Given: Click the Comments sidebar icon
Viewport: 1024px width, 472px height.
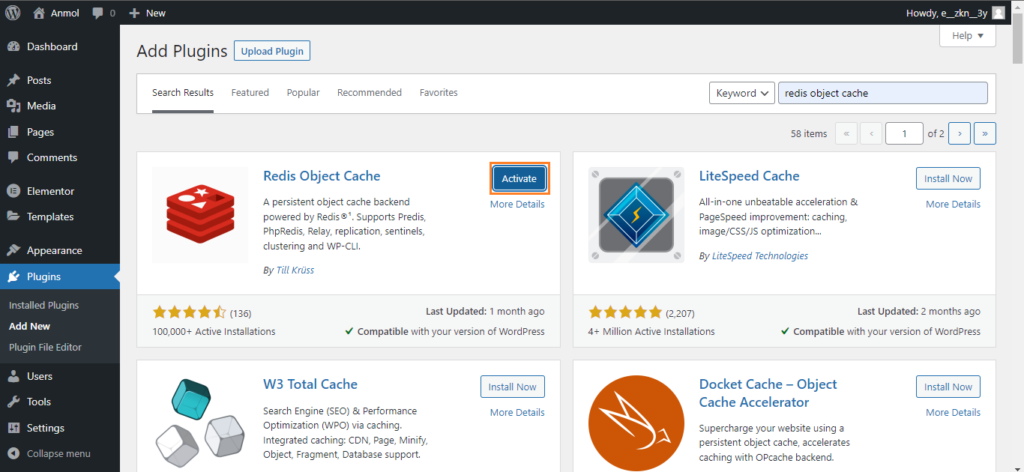Looking at the screenshot, I should 13,157.
